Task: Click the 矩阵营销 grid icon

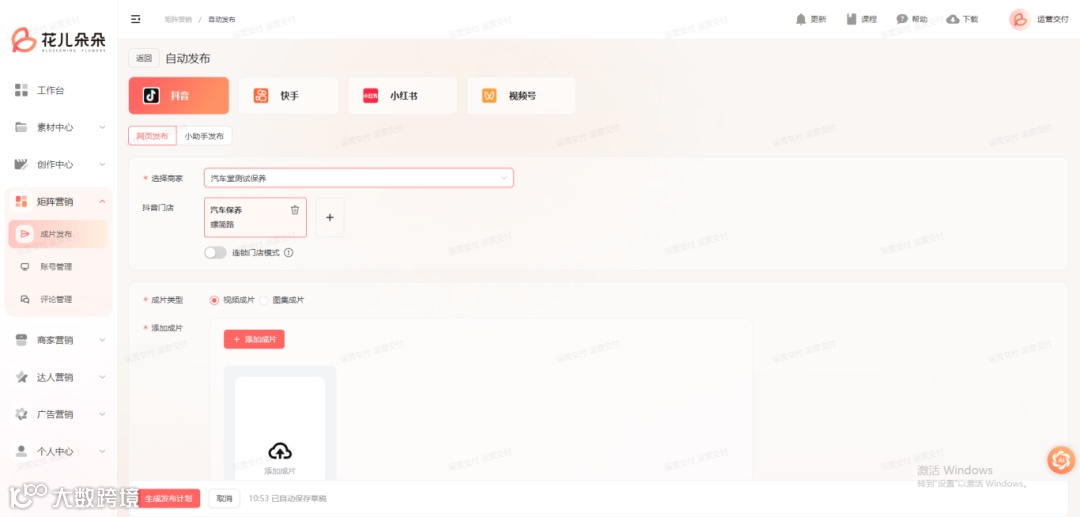Action: (21, 201)
